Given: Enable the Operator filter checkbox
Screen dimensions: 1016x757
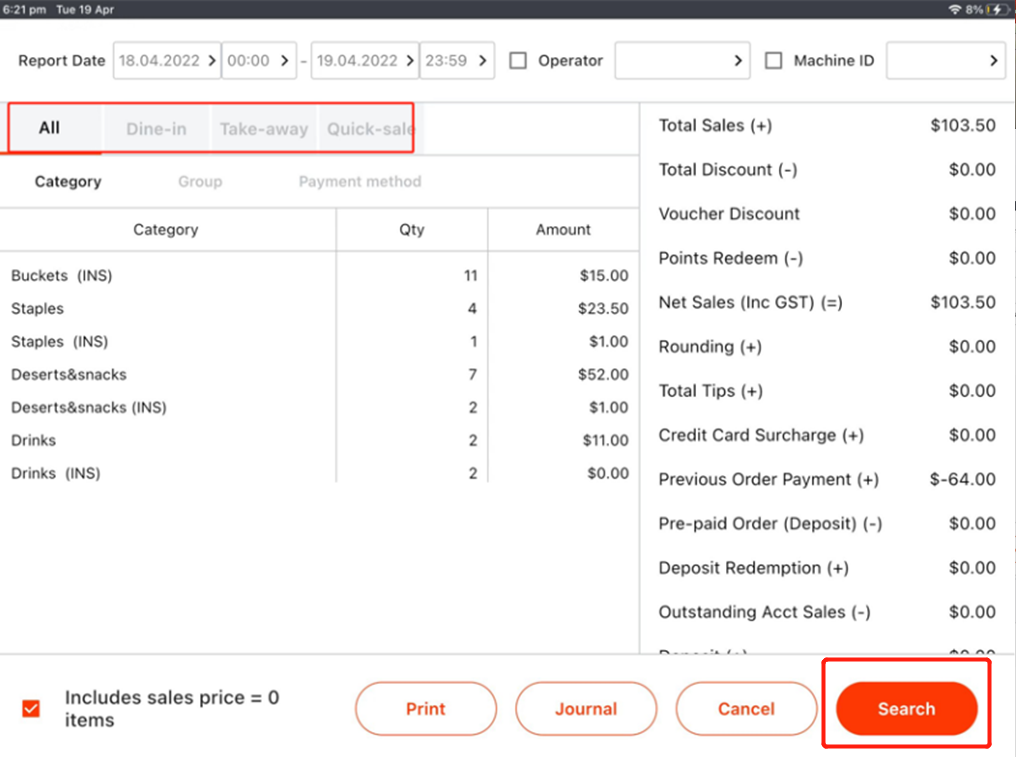Looking at the screenshot, I should tap(518, 61).
